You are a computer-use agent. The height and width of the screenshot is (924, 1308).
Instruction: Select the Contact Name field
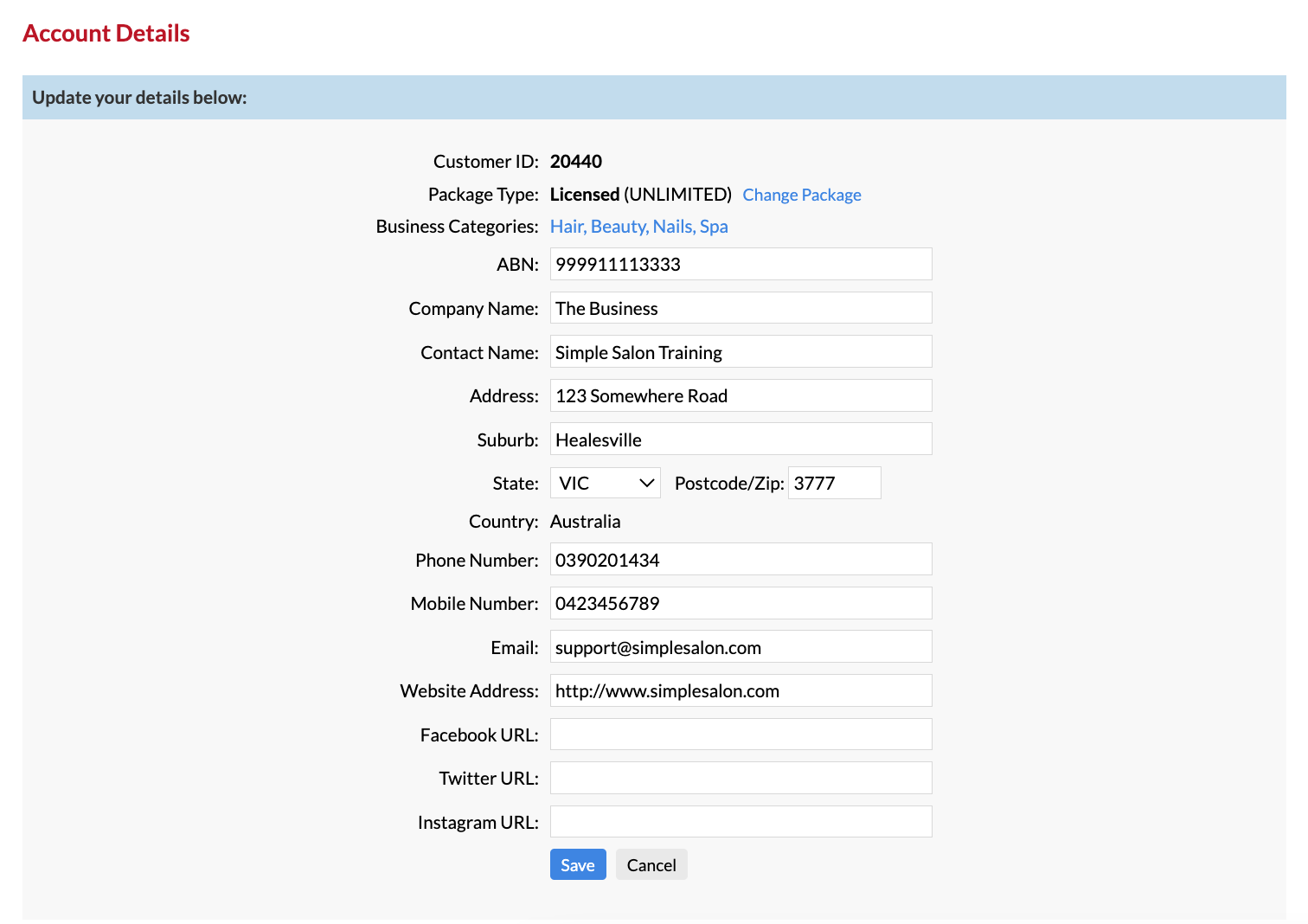click(740, 351)
